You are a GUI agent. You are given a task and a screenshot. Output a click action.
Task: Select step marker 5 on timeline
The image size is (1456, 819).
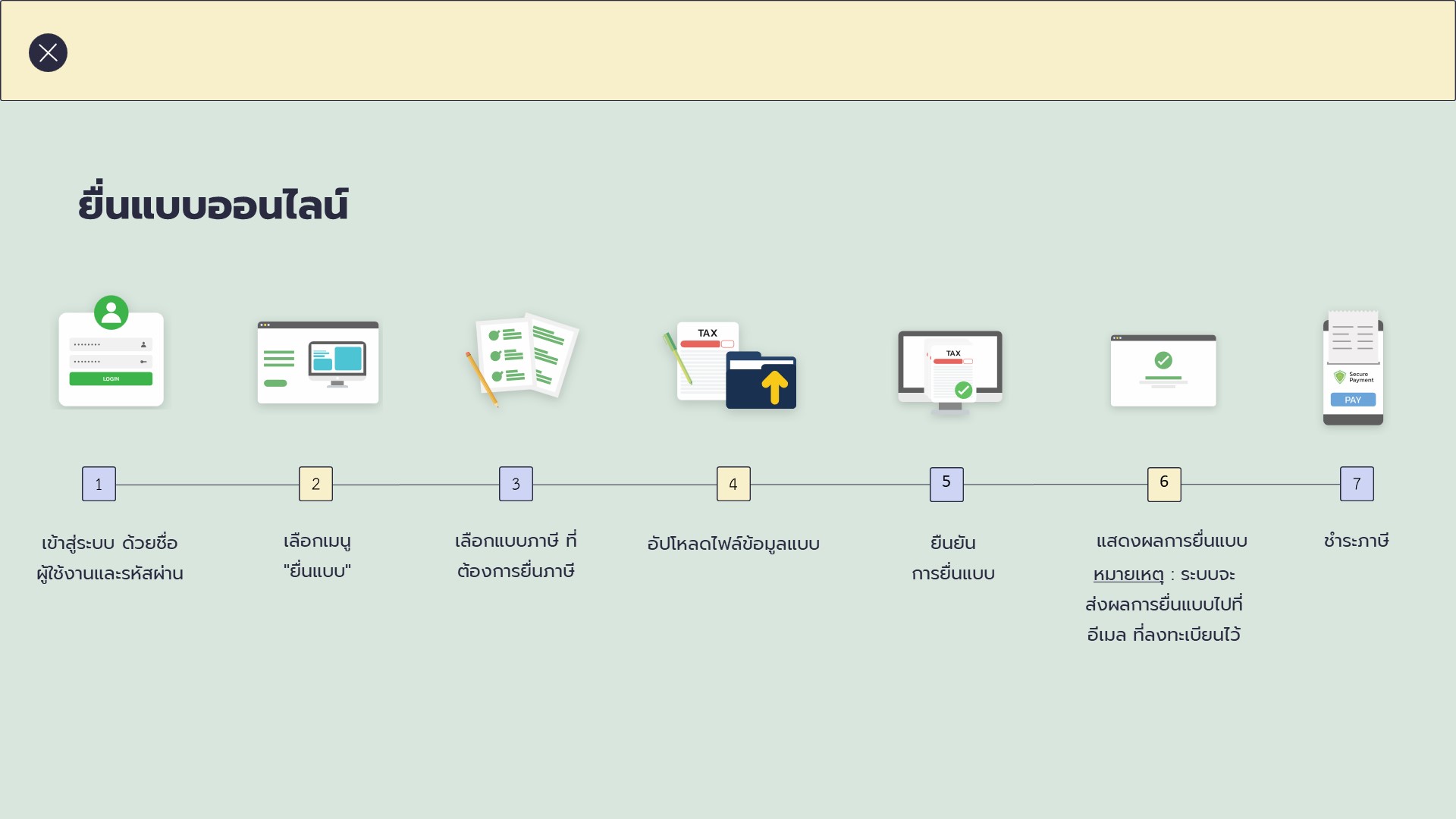point(946,484)
